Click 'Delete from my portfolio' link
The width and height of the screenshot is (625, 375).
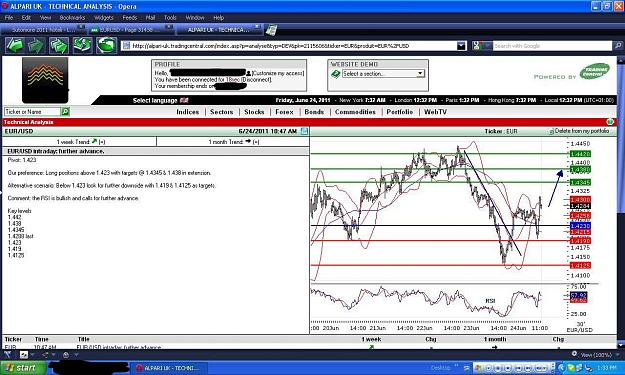pyautogui.click(x=582, y=131)
